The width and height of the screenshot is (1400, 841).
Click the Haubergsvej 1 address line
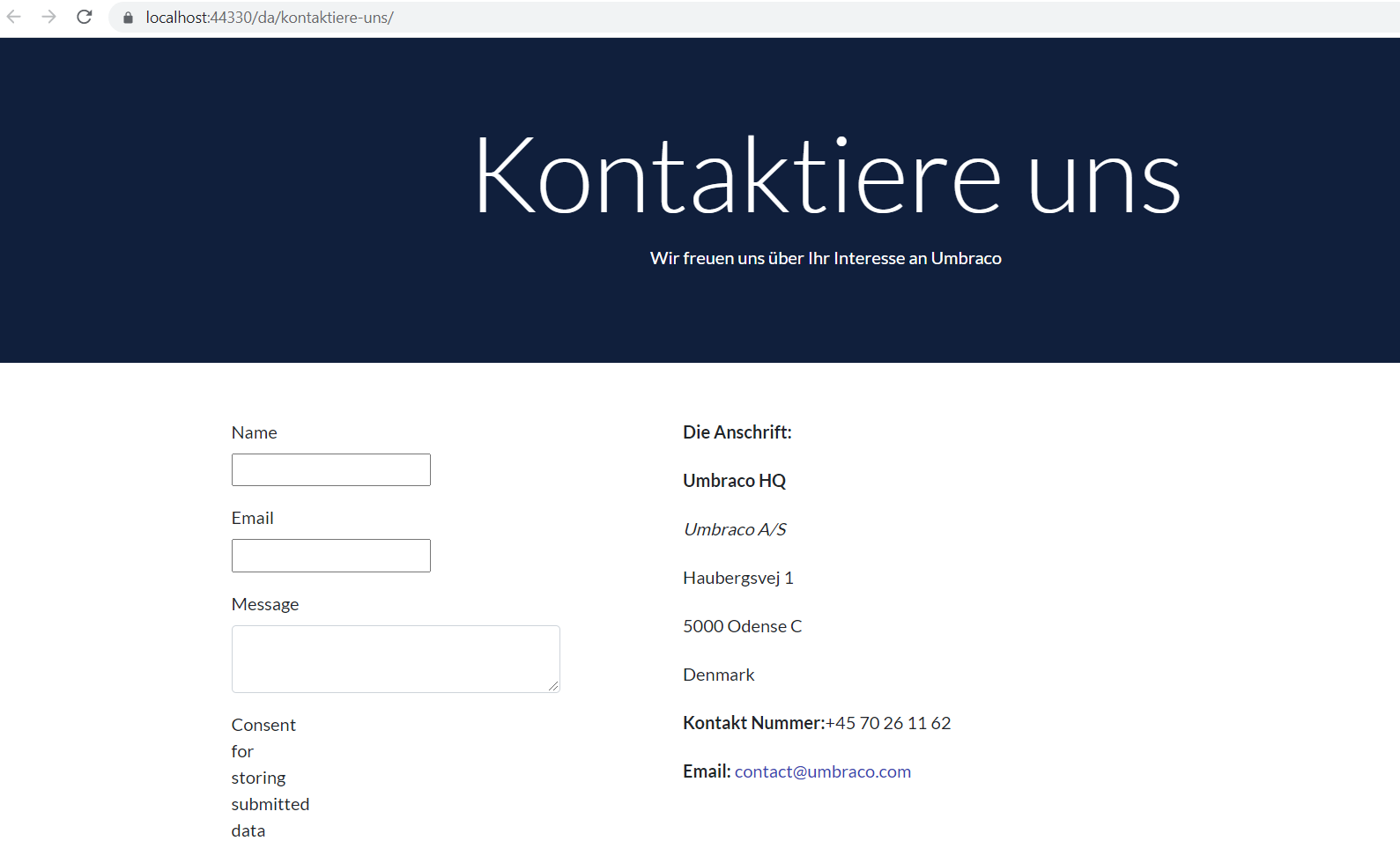pos(737,578)
